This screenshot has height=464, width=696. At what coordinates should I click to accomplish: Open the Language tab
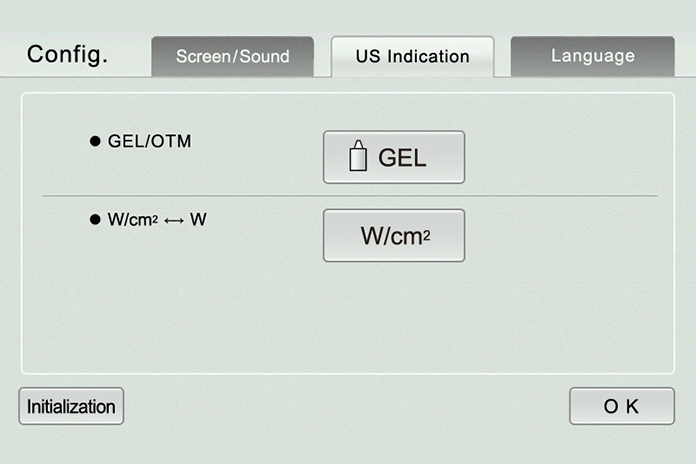point(593,56)
